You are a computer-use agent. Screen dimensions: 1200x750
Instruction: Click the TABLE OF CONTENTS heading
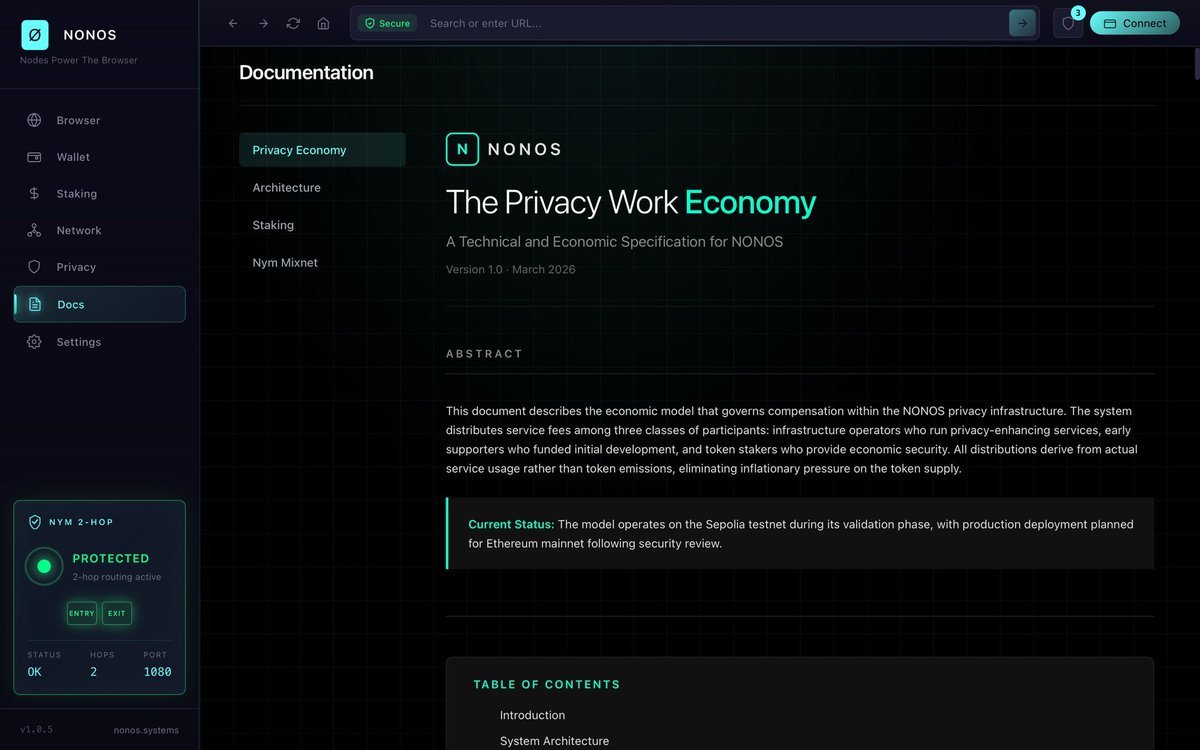(x=547, y=685)
